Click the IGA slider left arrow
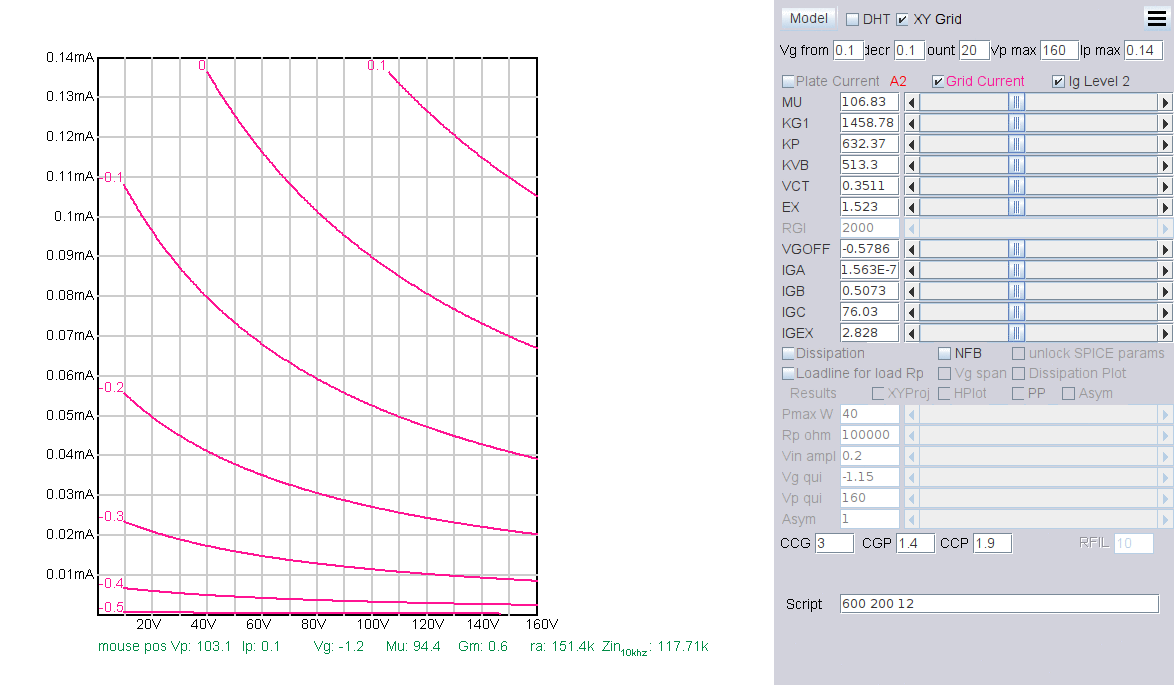The width and height of the screenshot is (1174, 685). (911, 270)
